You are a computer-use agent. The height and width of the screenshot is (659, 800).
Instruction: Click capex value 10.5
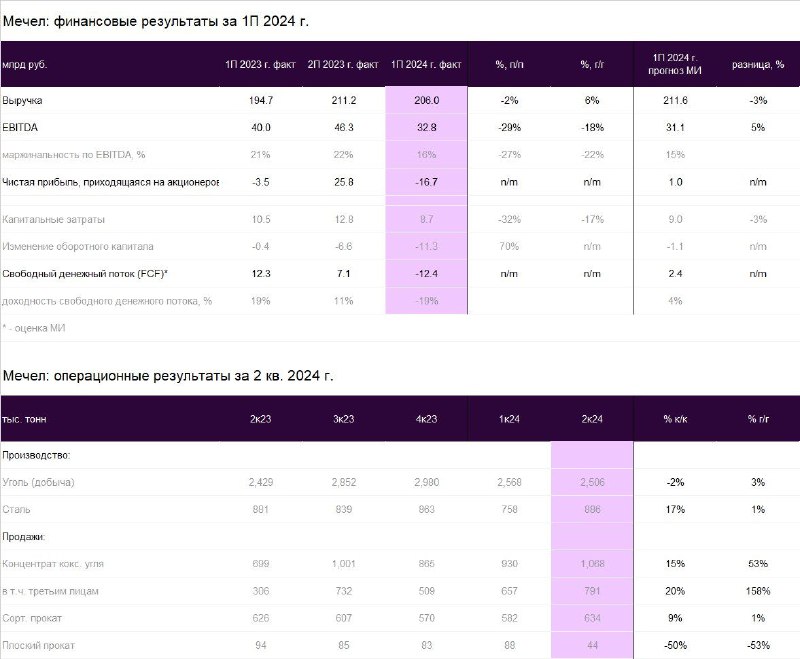[261, 219]
